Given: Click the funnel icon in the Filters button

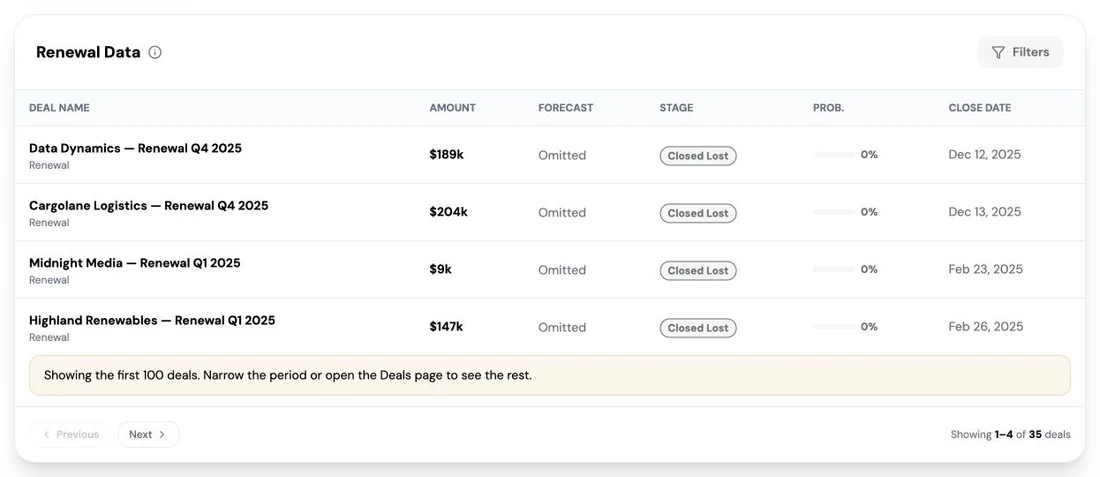Looking at the screenshot, I should tap(998, 53).
